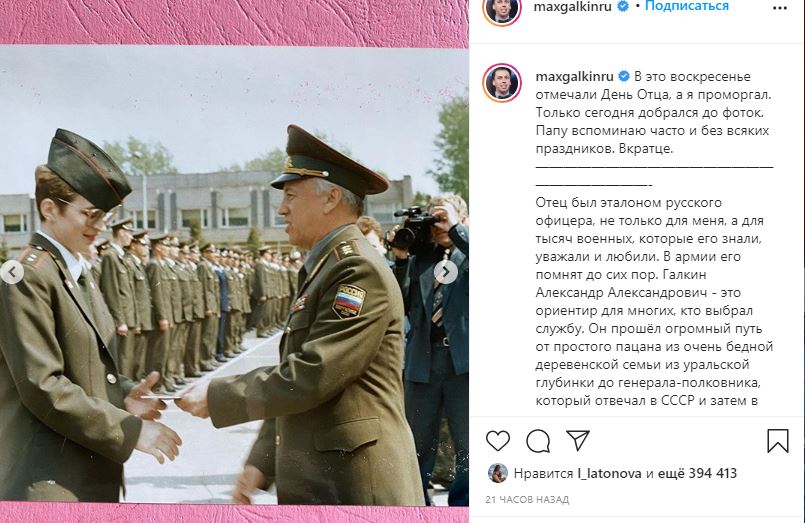
Task: Go to the next photo with right arrow
Action: 446,272
